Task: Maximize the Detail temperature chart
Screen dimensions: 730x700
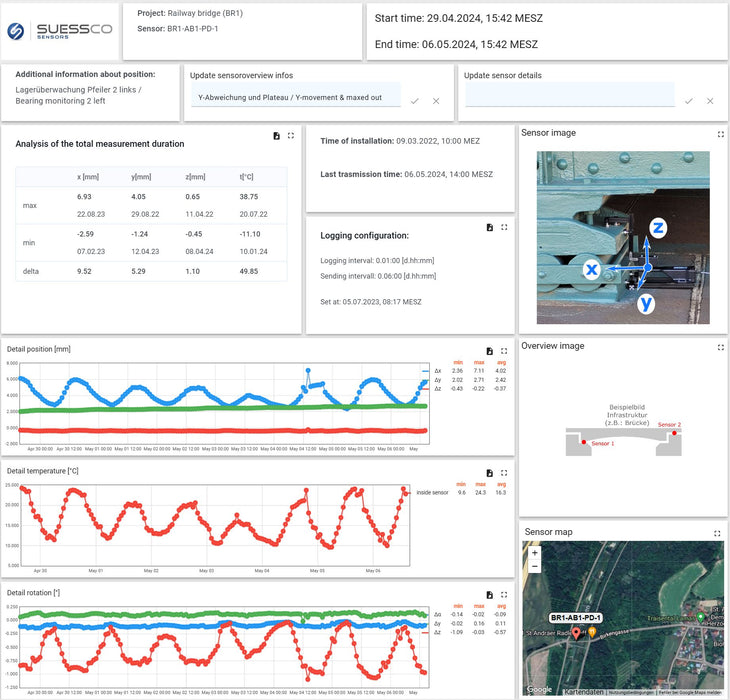Action: [x=504, y=473]
